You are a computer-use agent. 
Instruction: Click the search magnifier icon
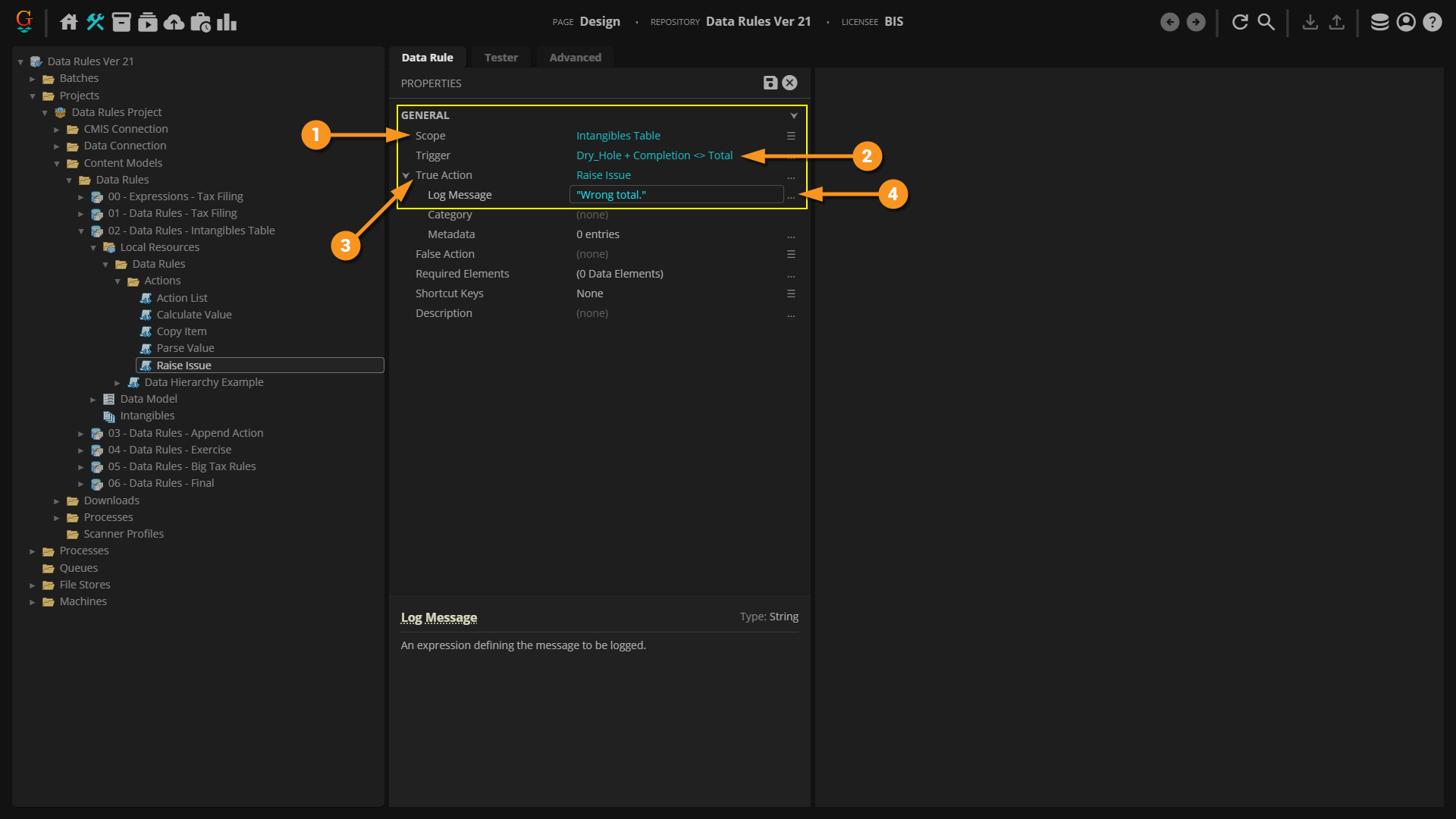pyautogui.click(x=1266, y=22)
